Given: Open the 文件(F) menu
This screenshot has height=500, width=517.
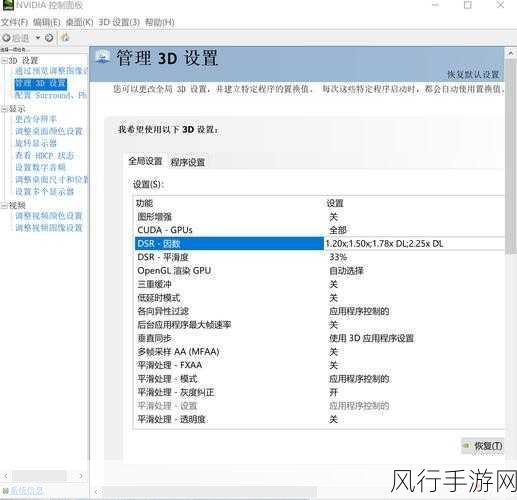Looking at the screenshot, I should pos(14,22).
